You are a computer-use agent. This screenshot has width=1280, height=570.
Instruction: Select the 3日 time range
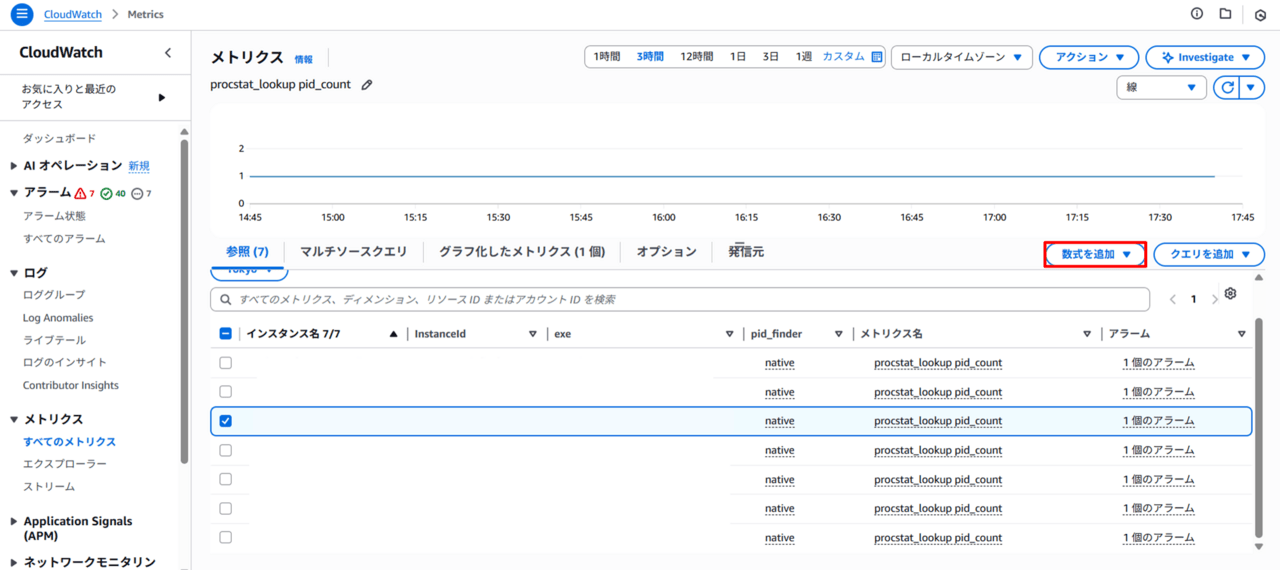[x=771, y=57]
